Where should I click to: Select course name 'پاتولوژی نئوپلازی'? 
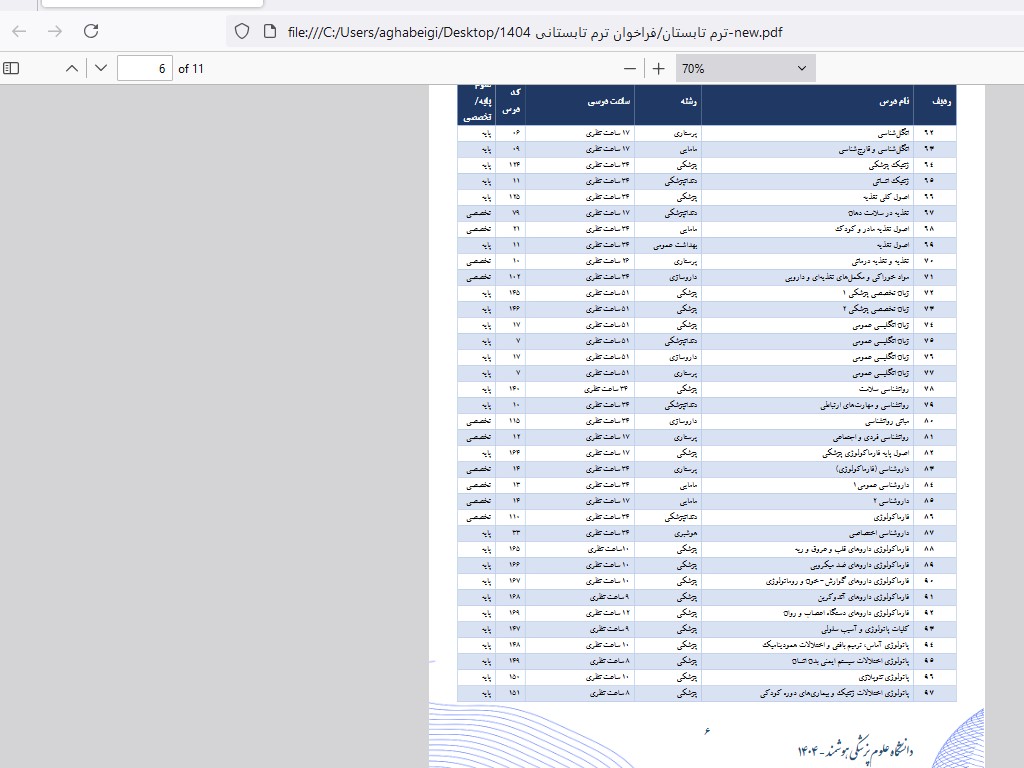click(884, 677)
